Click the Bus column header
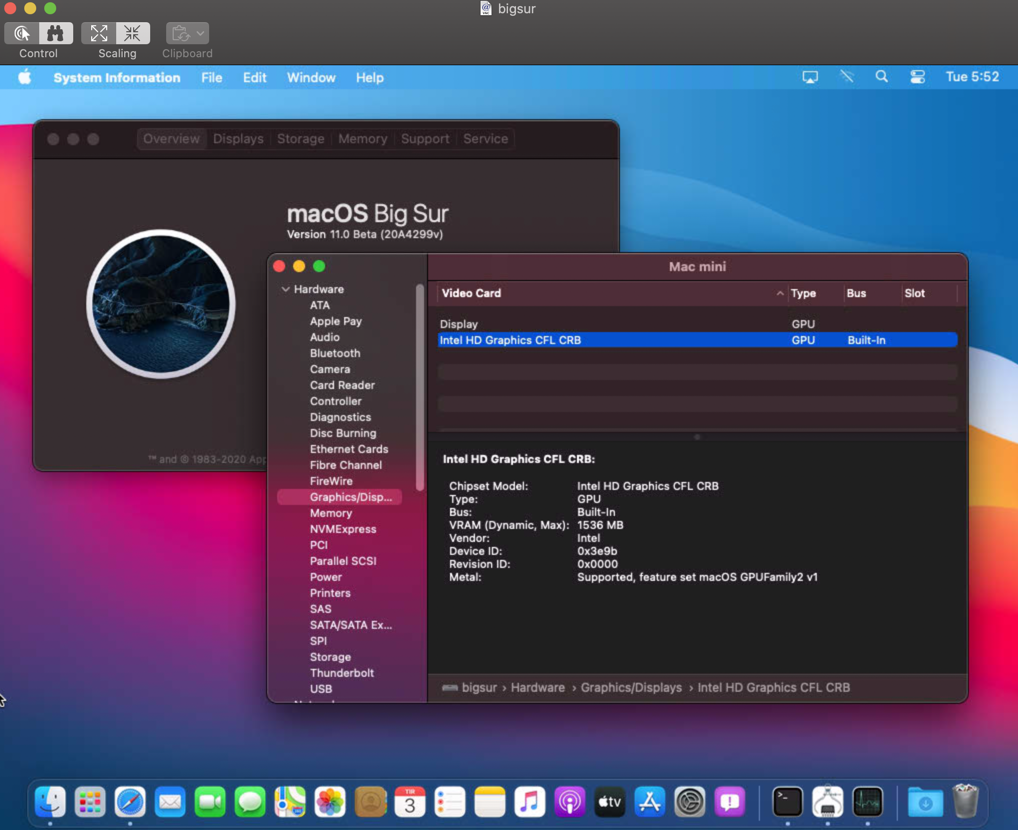Screen dimensions: 1018x830 click(872, 293)
